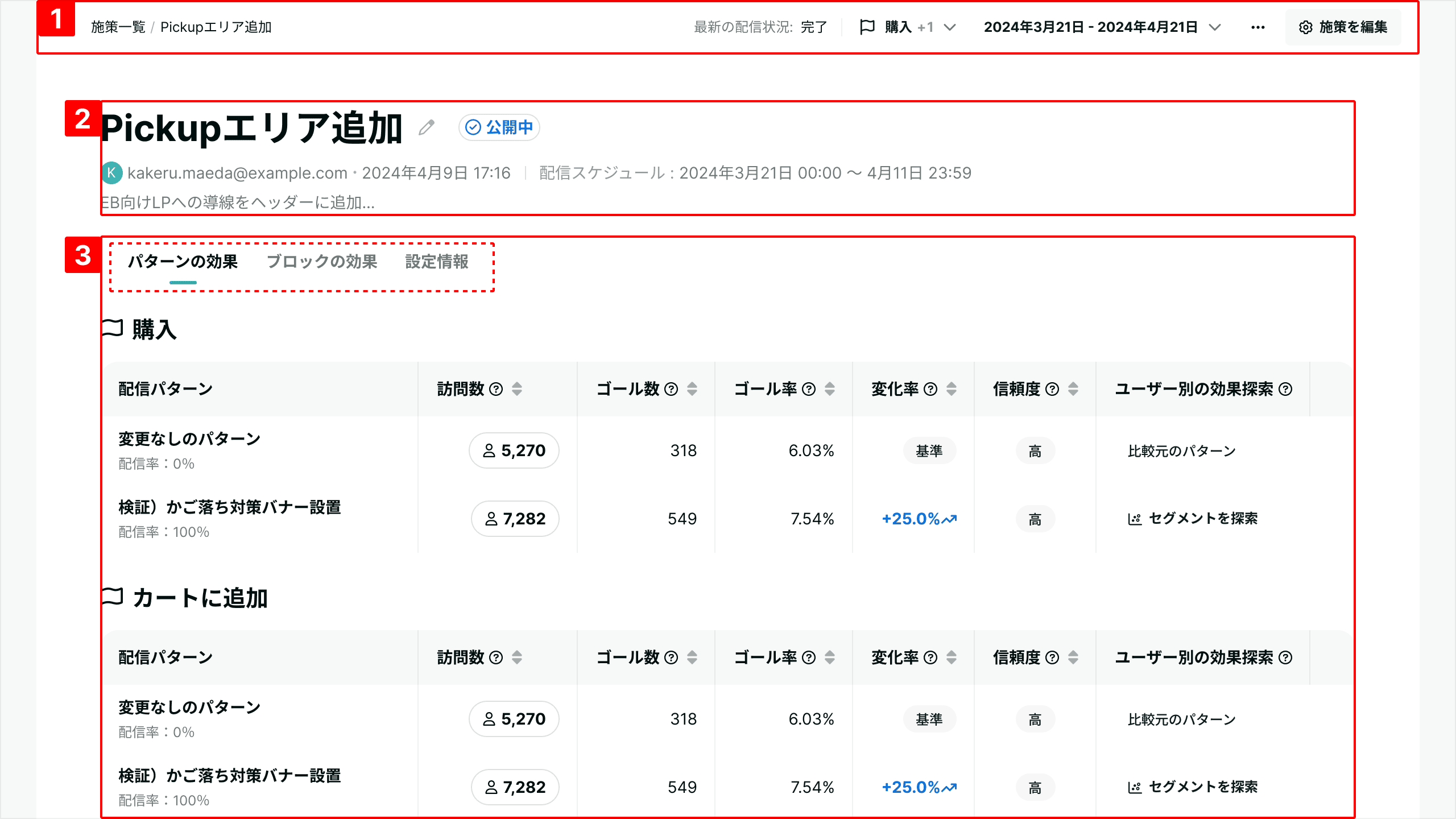1456x819 pixels.
Task: Select the パターンの効果 tab
Action: tap(183, 262)
